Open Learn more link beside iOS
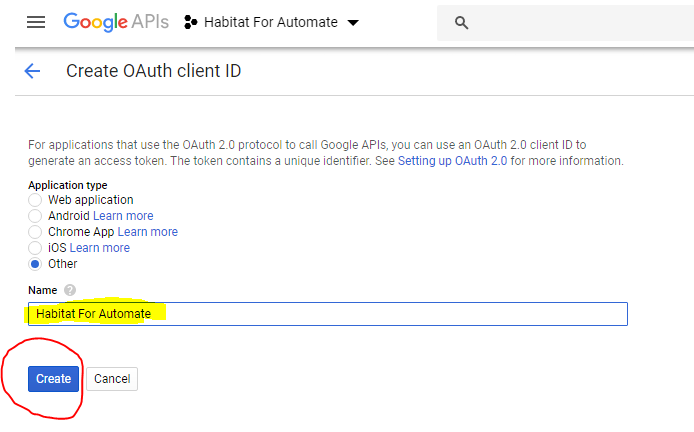This screenshot has height=432, width=694. 100,247
